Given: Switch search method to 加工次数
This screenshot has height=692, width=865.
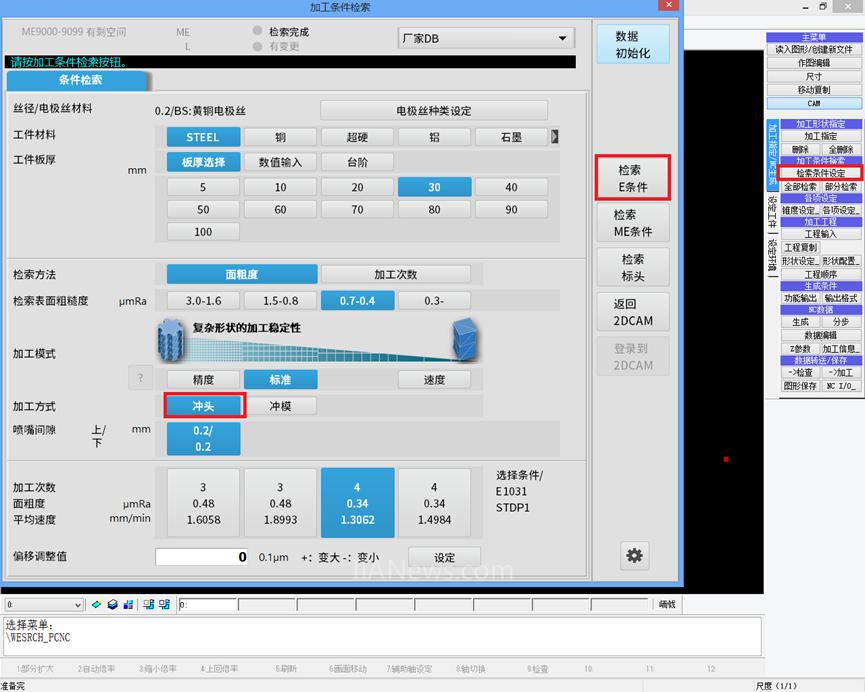Looking at the screenshot, I should click(x=395, y=274).
